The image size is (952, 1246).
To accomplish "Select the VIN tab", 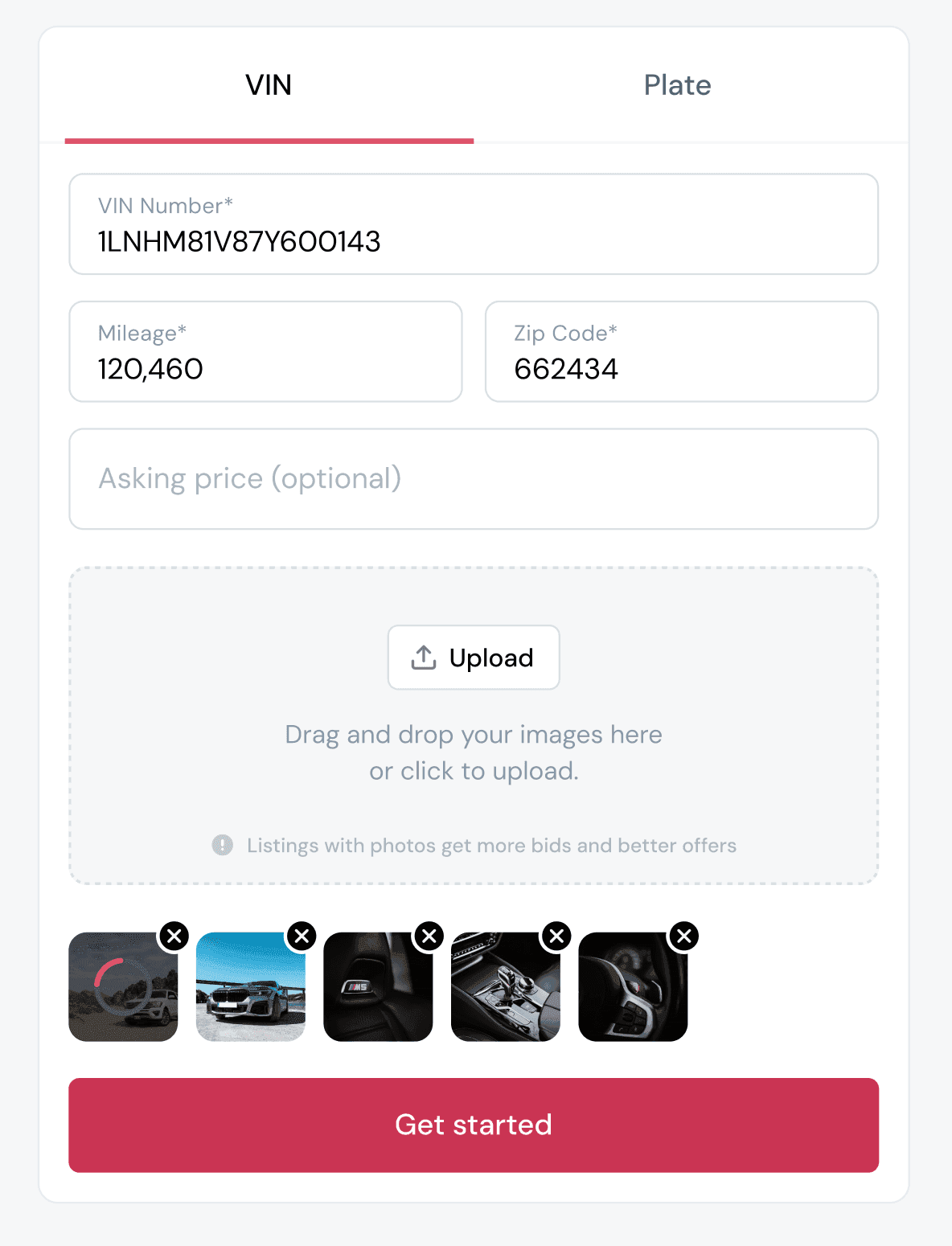I will pos(269,84).
